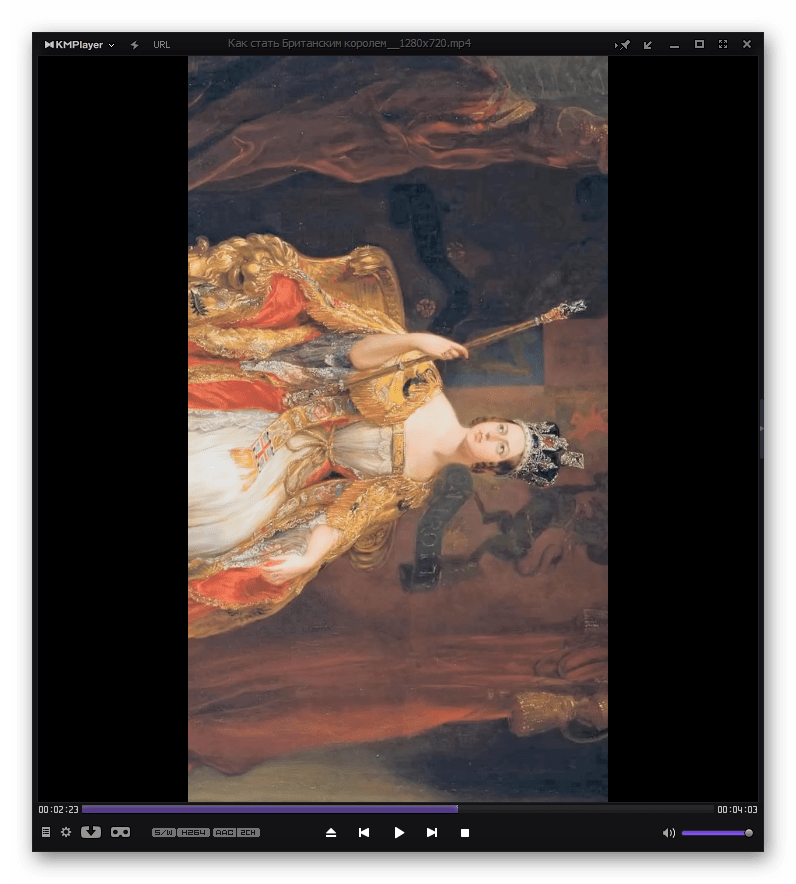Click the lightning bolt icon in title bar
This screenshot has height=884, width=796.
134,45
